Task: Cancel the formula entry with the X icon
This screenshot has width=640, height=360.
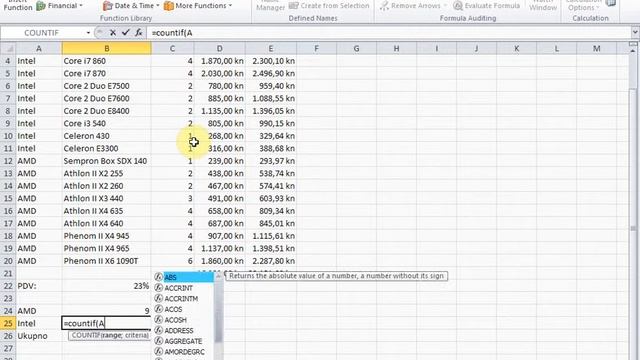Action: (113, 33)
